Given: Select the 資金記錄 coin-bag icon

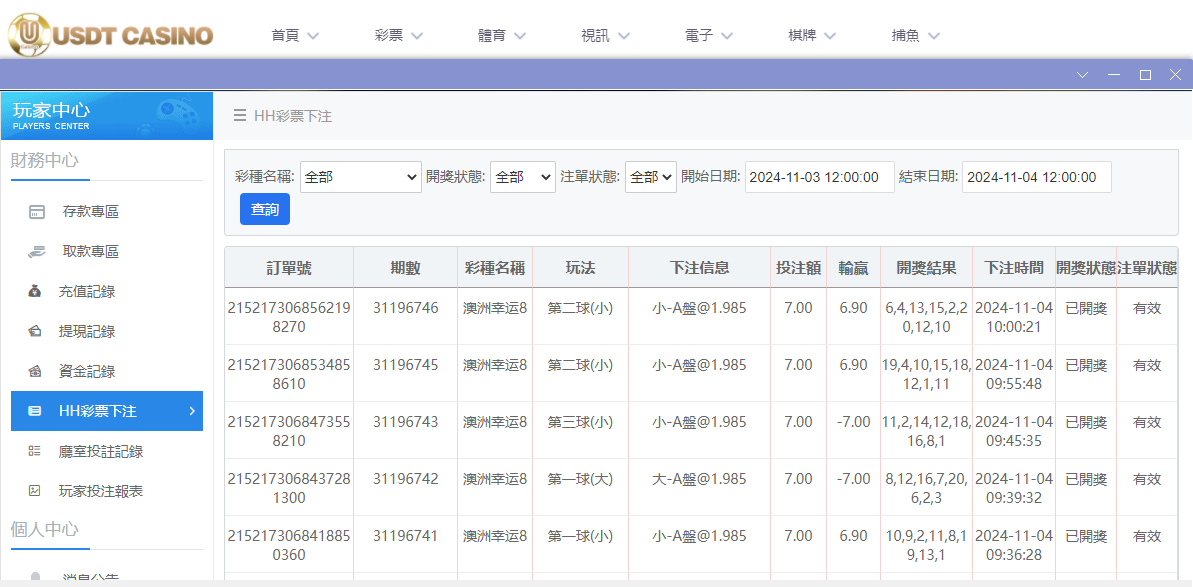Looking at the screenshot, I should [33, 371].
